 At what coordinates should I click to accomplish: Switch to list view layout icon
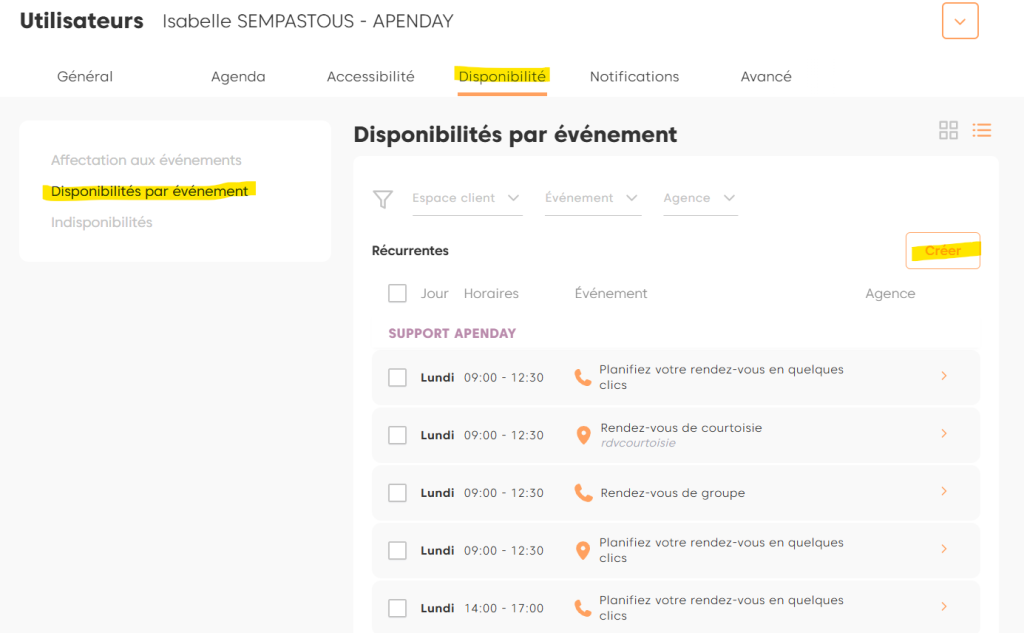981,130
